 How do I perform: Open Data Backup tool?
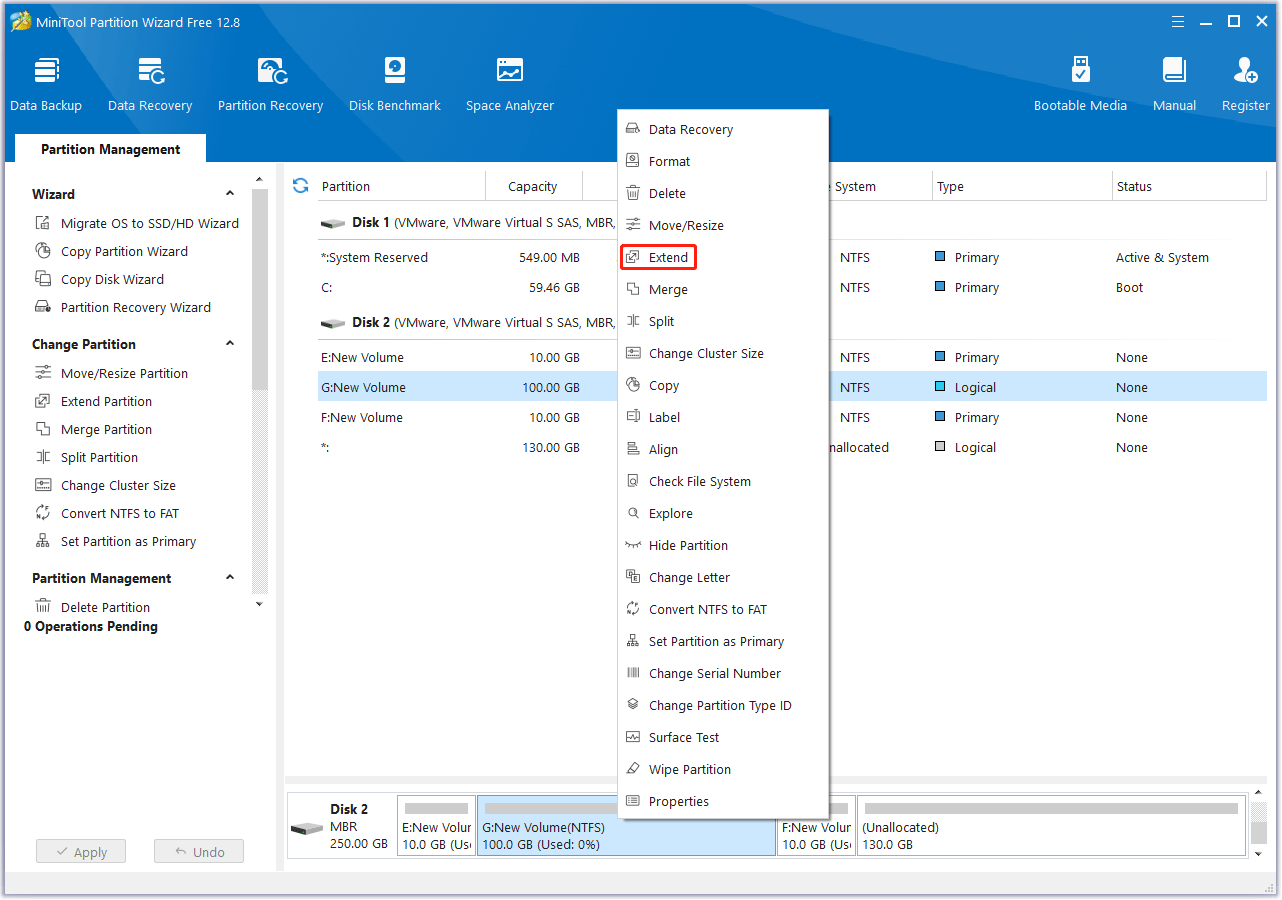click(46, 85)
